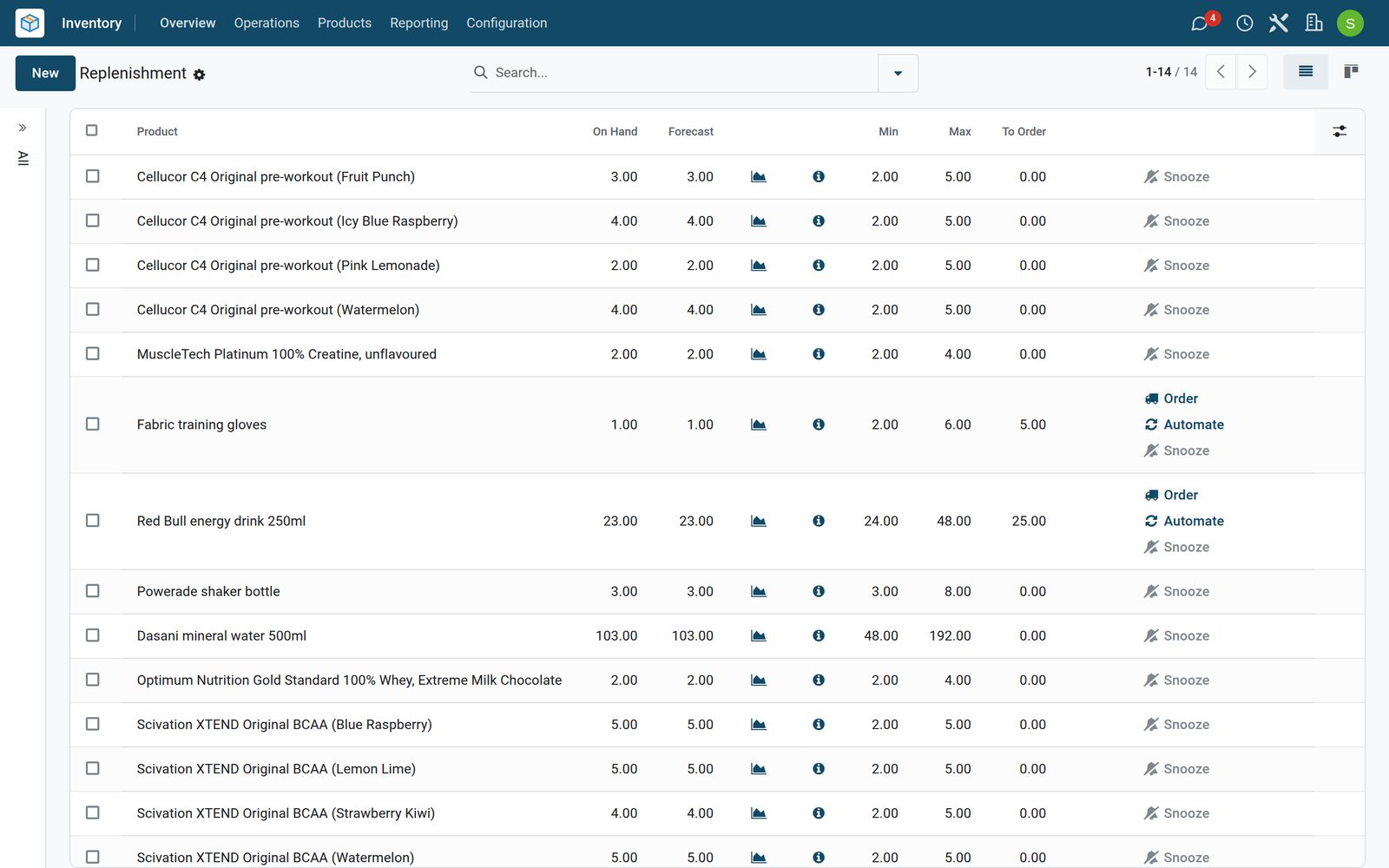
Task: Open info icon for Scivation XTEND Lemon Lime
Action: click(x=819, y=769)
